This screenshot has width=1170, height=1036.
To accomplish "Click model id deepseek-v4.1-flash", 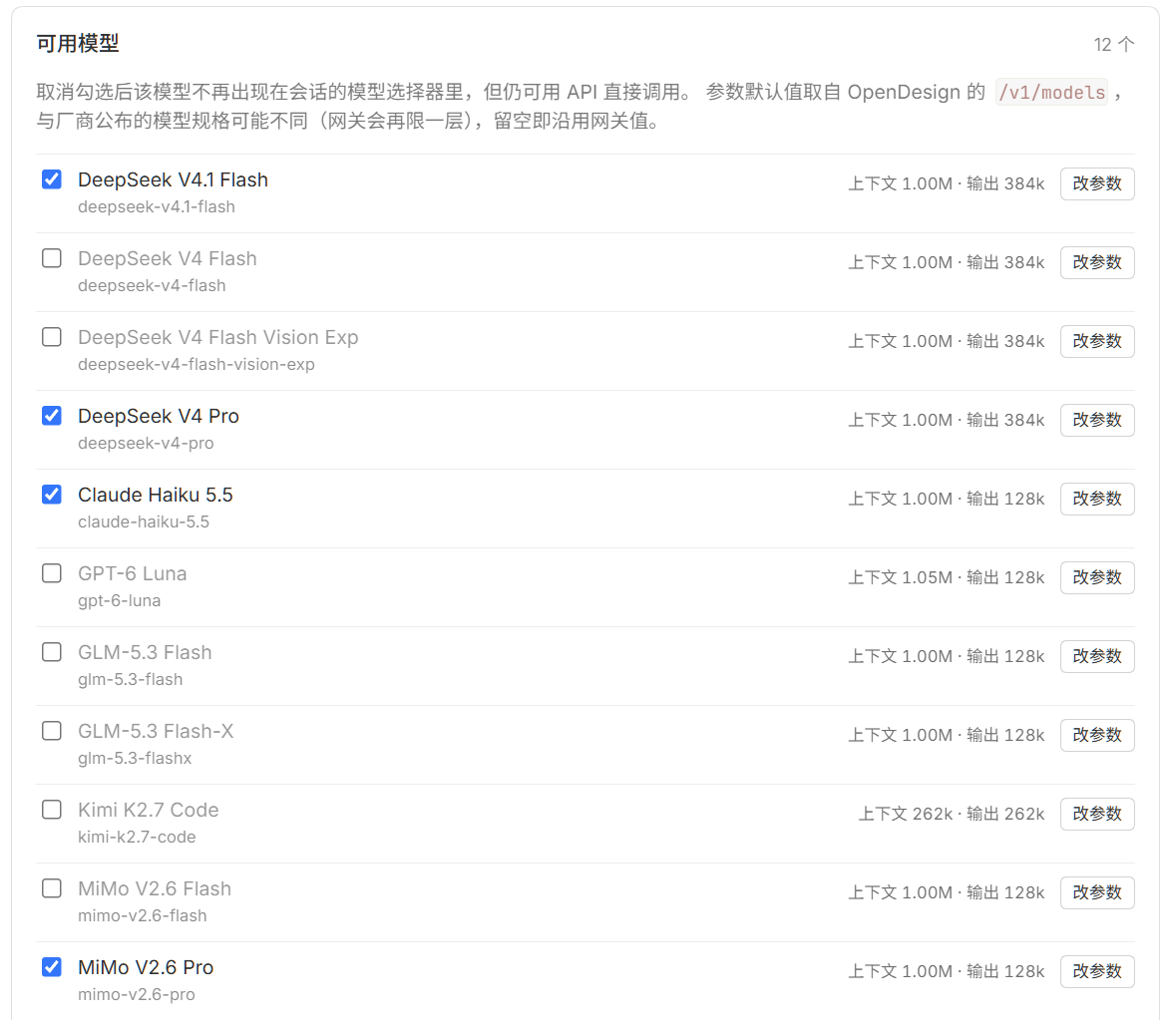I will pos(156,206).
